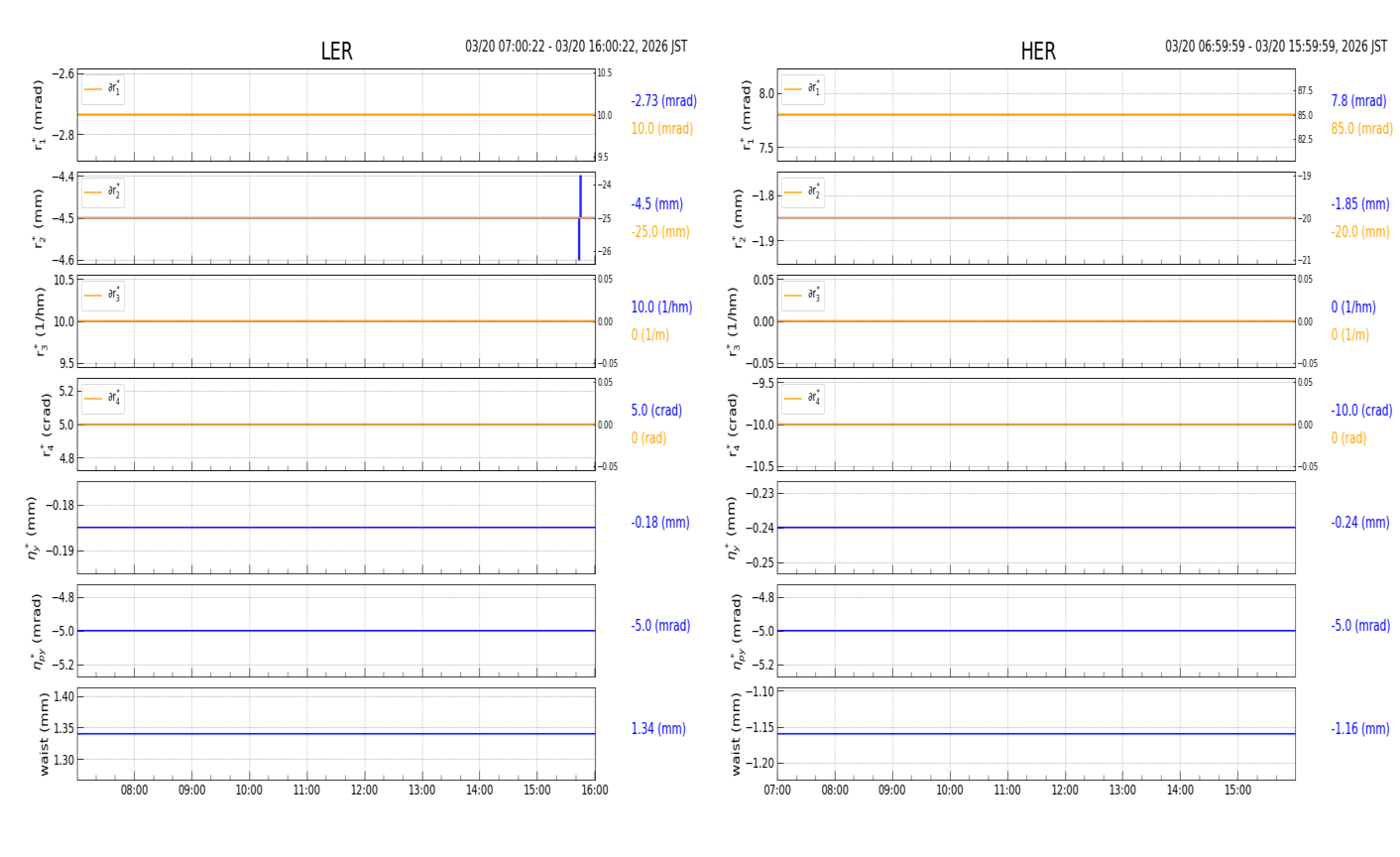Select the -1.16 (mm) waist readout
Image resolution: width=1400 pixels, height=857 pixels.
(1360, 729)
